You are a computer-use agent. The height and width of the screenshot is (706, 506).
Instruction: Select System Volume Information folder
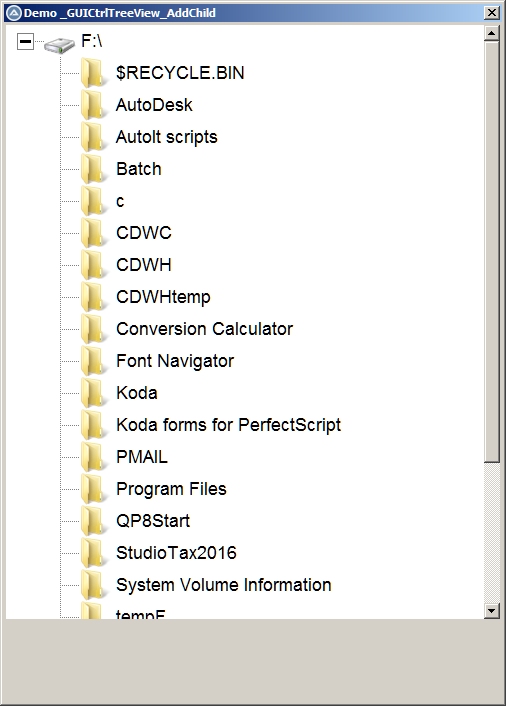[x=224, y=585]
